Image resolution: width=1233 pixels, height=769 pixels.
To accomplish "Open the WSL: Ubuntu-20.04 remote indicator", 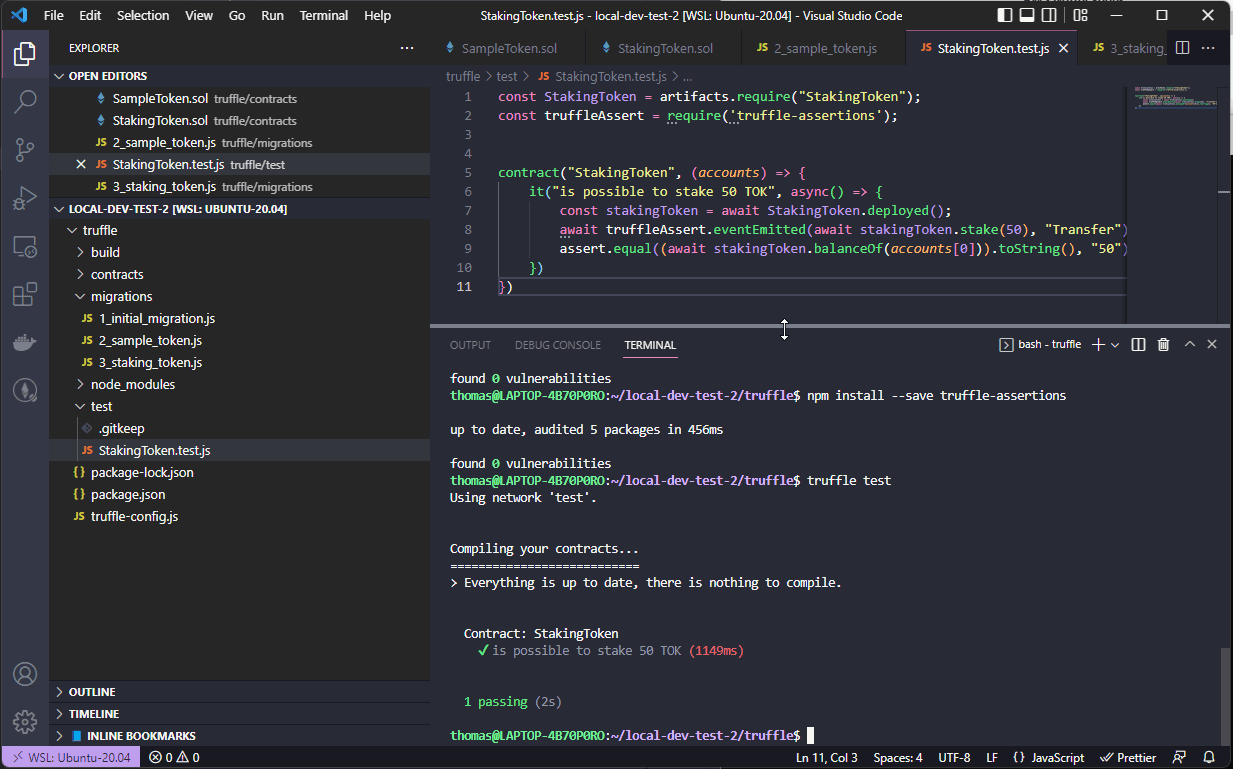I will click(70, 758).
